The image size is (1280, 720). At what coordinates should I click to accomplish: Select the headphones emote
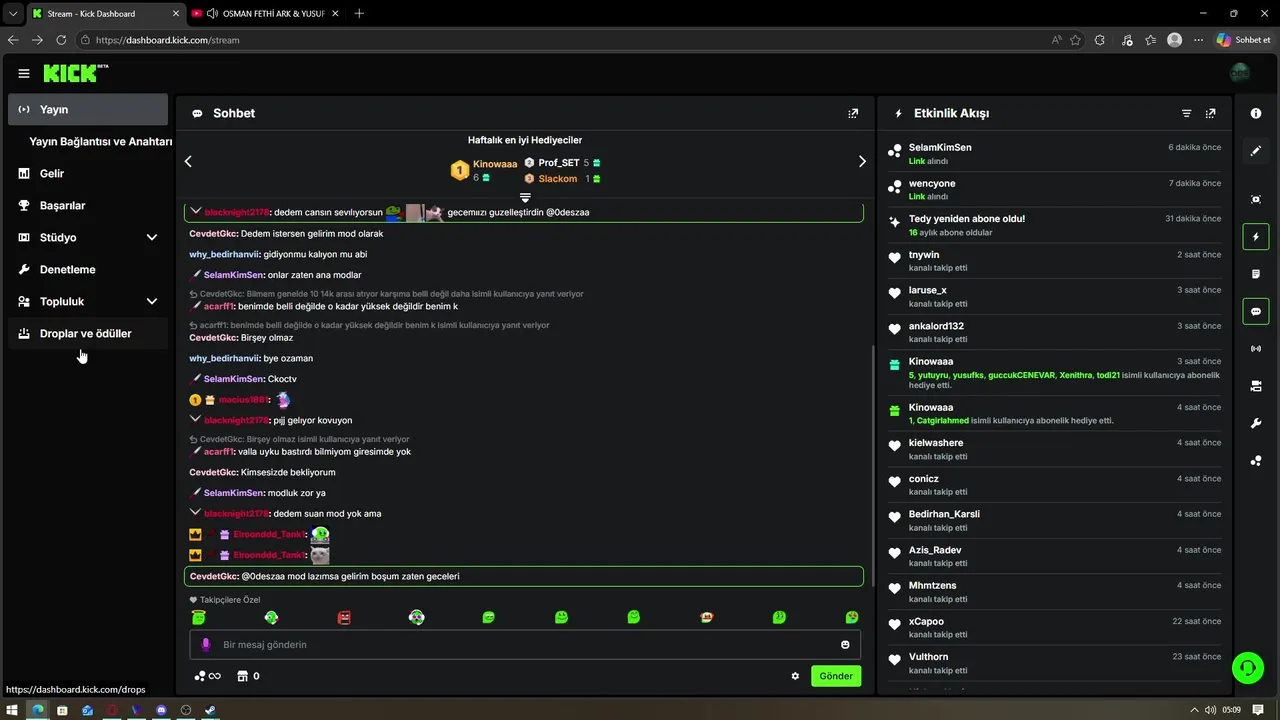417,618
